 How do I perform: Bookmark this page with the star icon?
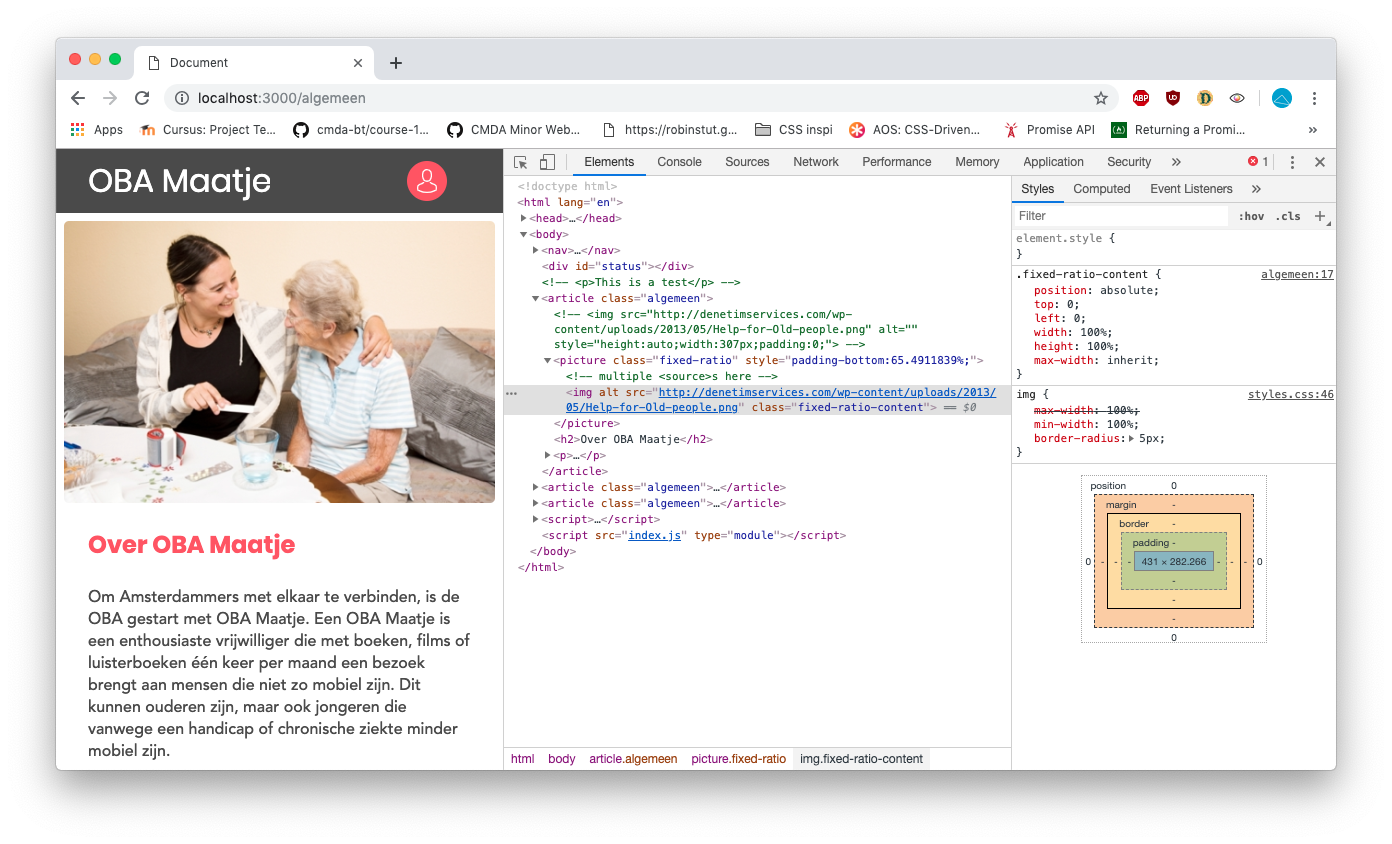tap(1101, 98)
